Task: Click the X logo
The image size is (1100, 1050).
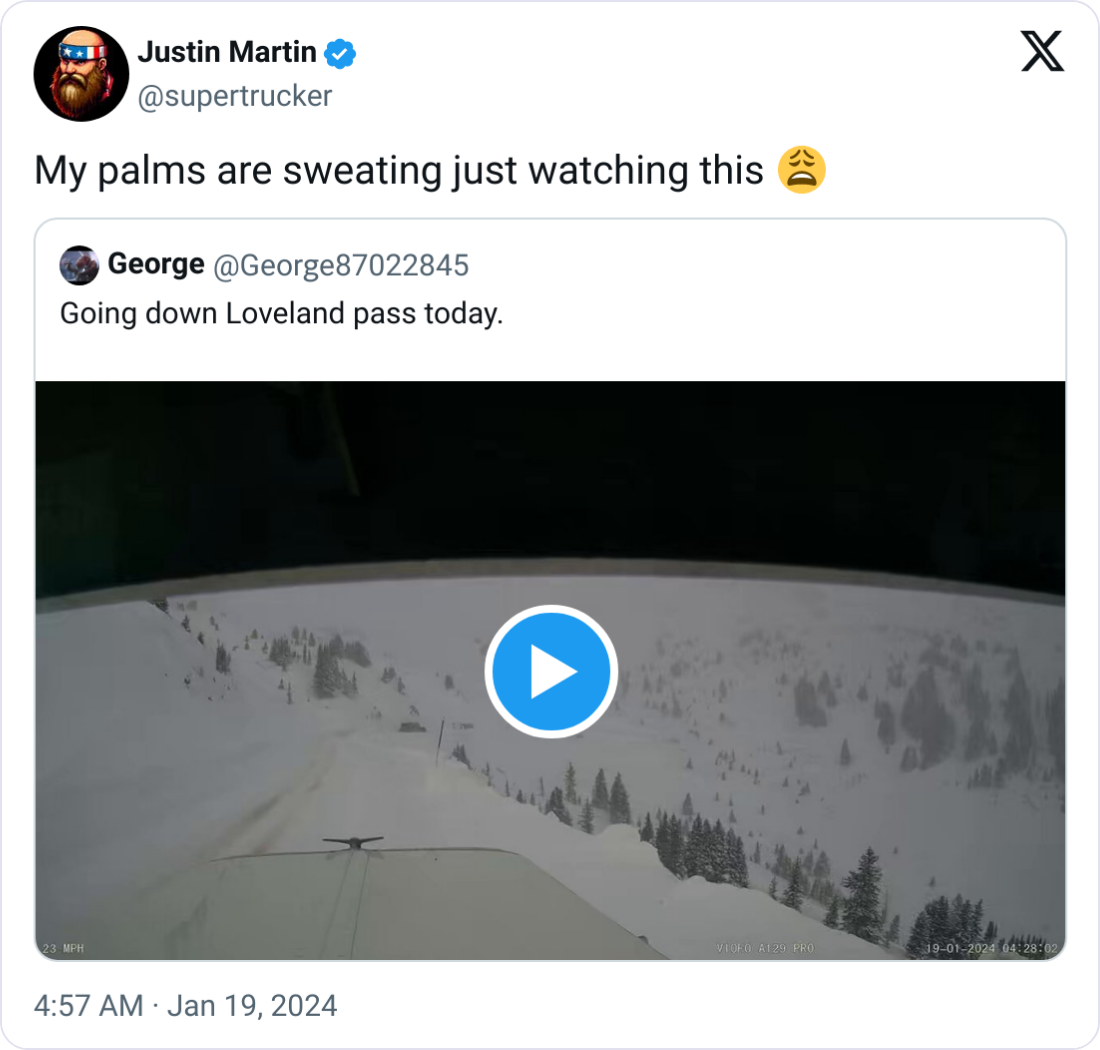Action: (1042, 50)
